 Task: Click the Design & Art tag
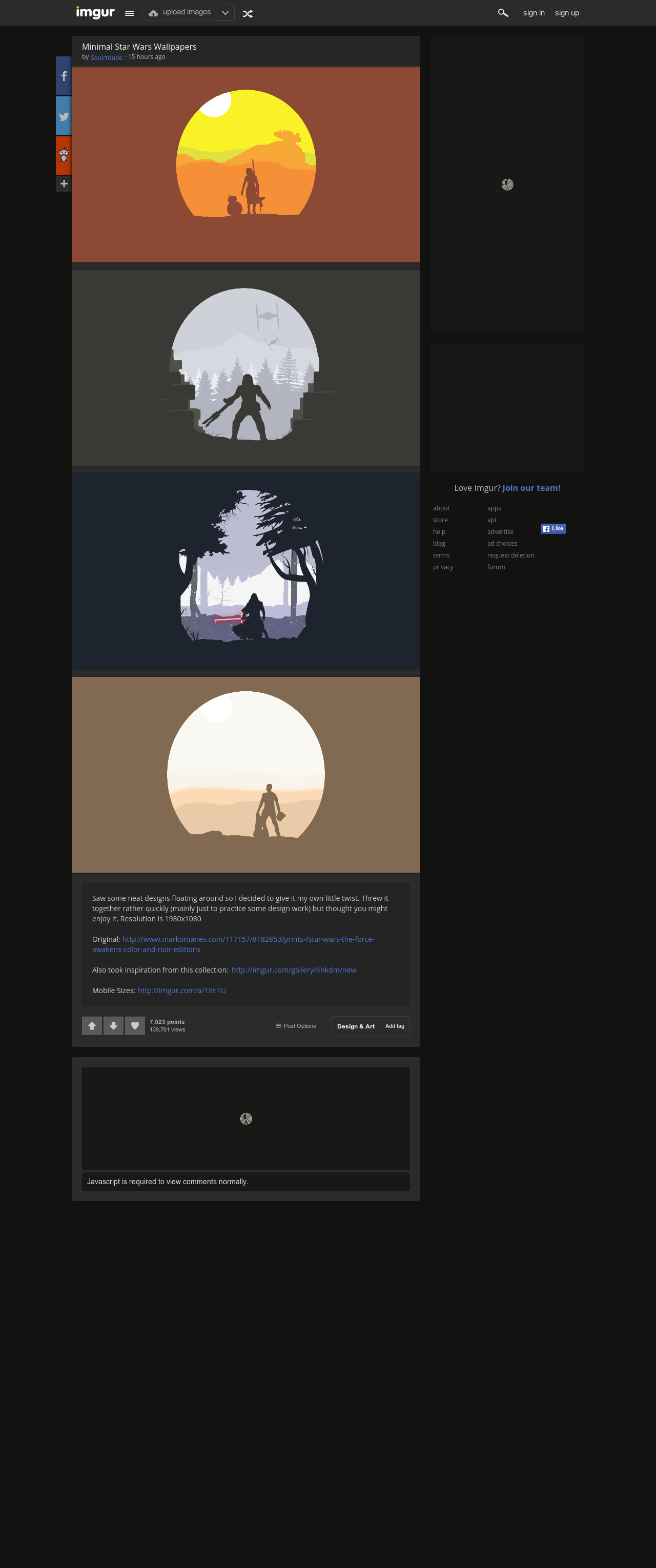click(356, 1026)
